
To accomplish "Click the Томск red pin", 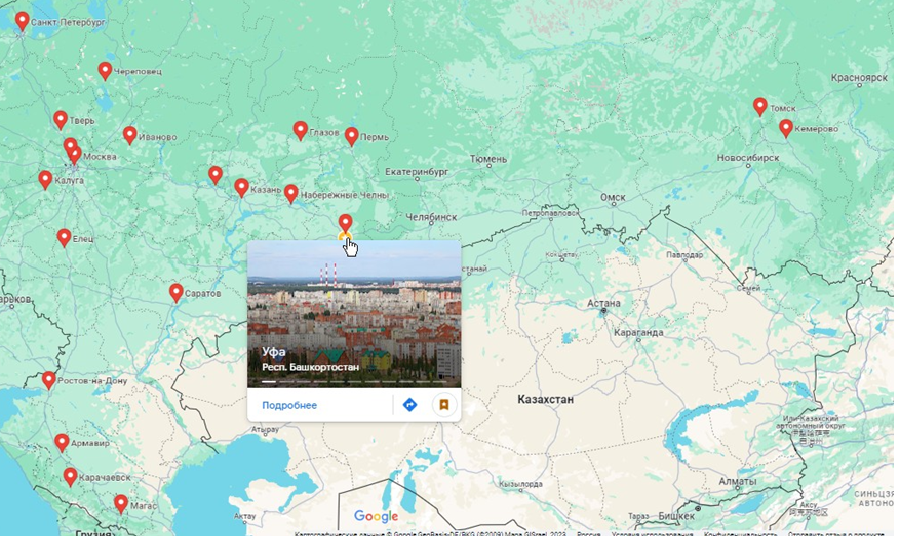I will 760,106.
